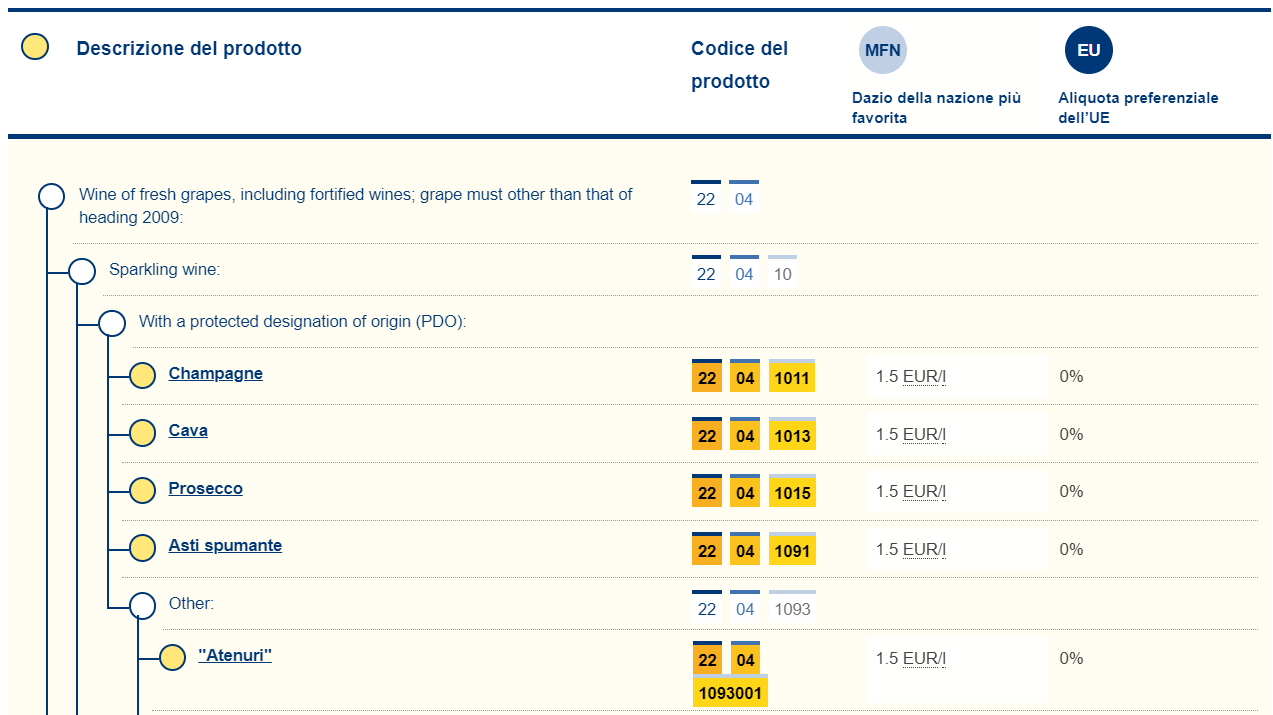Viewport: 1273px width, 715px height.
Task: Collapse the Other subcategory node
Action: click(143, 606)
